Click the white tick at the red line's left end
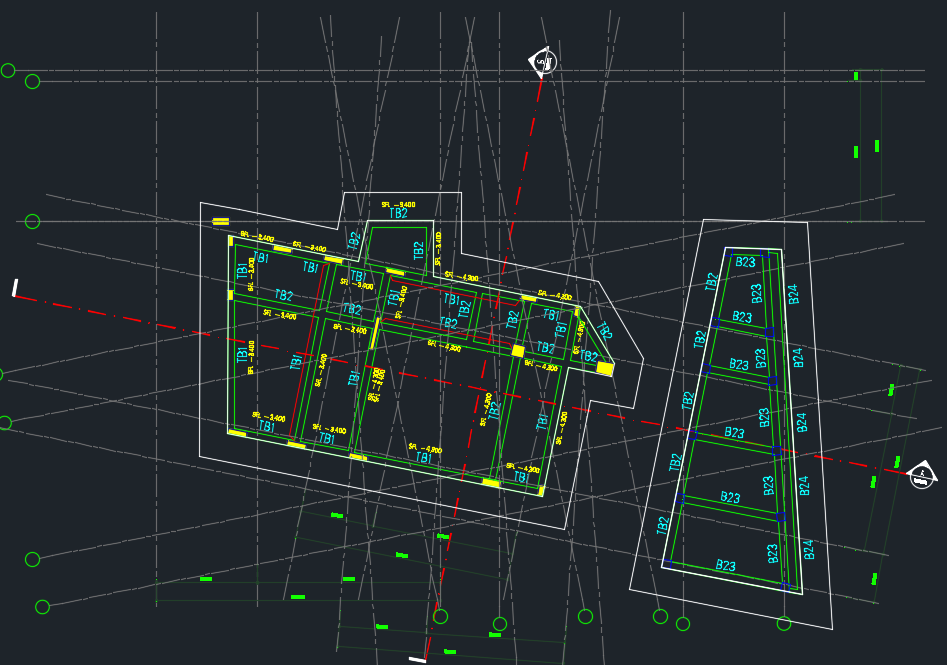The width and height of the screenshot is (947, 665). coord(15,288)
